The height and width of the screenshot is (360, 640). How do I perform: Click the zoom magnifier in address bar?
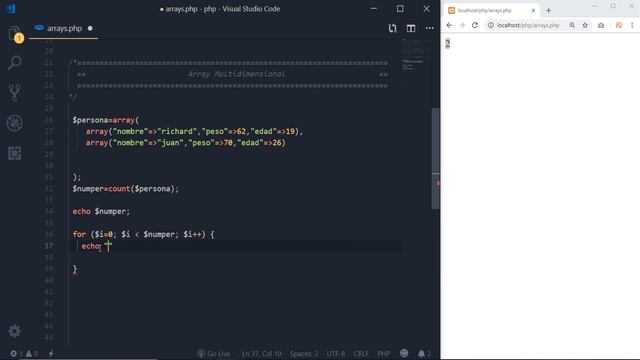pos(572,25)
